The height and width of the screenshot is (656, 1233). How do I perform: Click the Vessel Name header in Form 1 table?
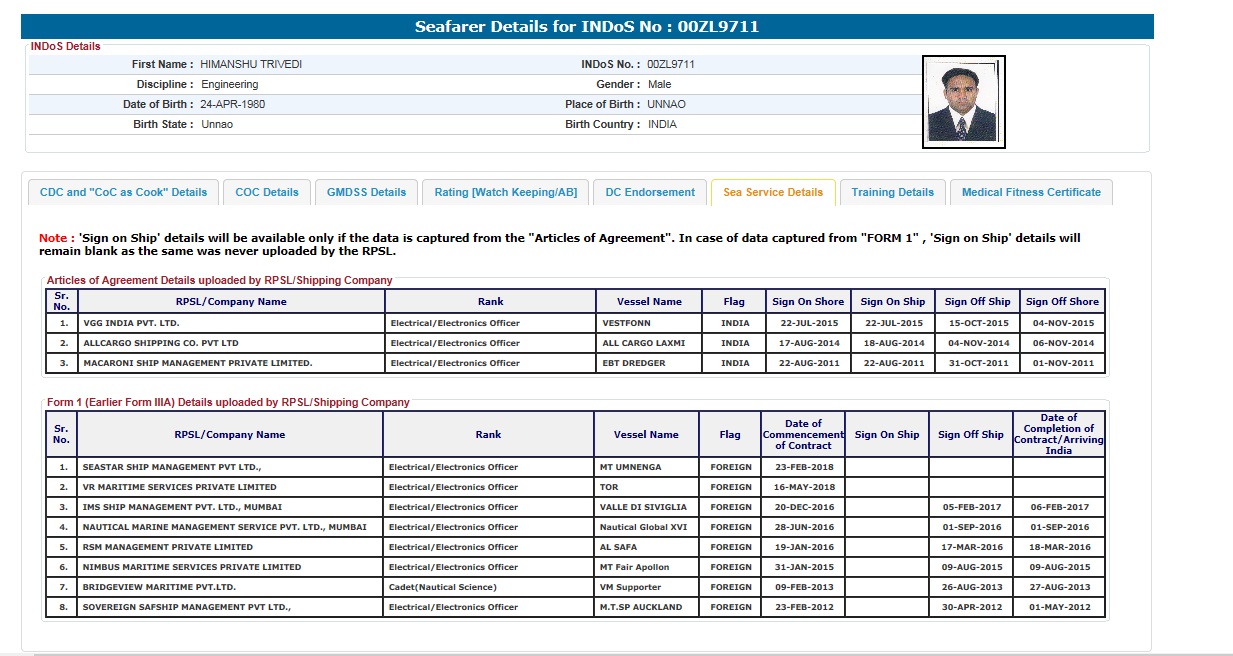tap(646, 435)
